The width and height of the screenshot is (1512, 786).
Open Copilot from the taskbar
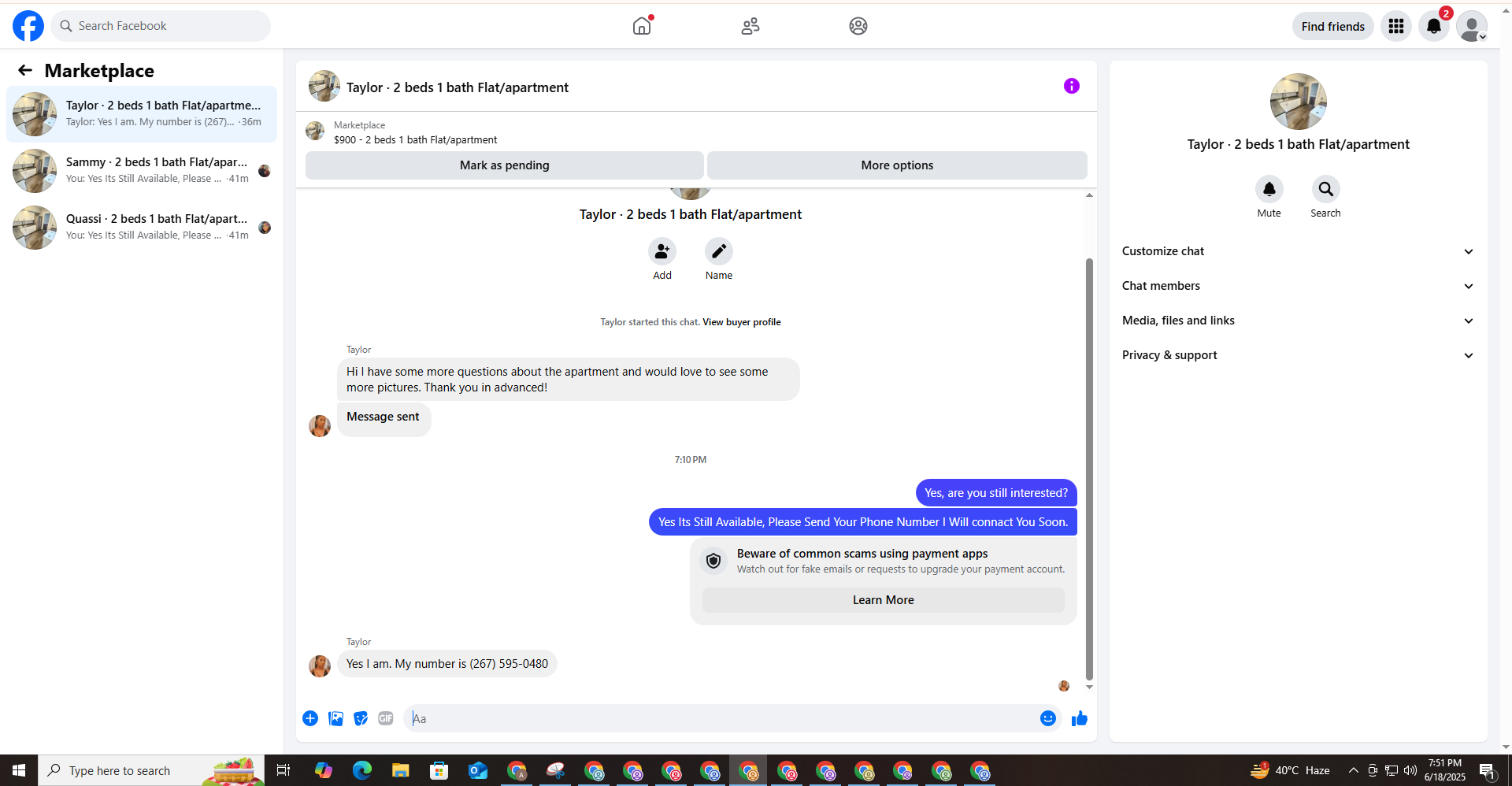(x=324, y=770)
